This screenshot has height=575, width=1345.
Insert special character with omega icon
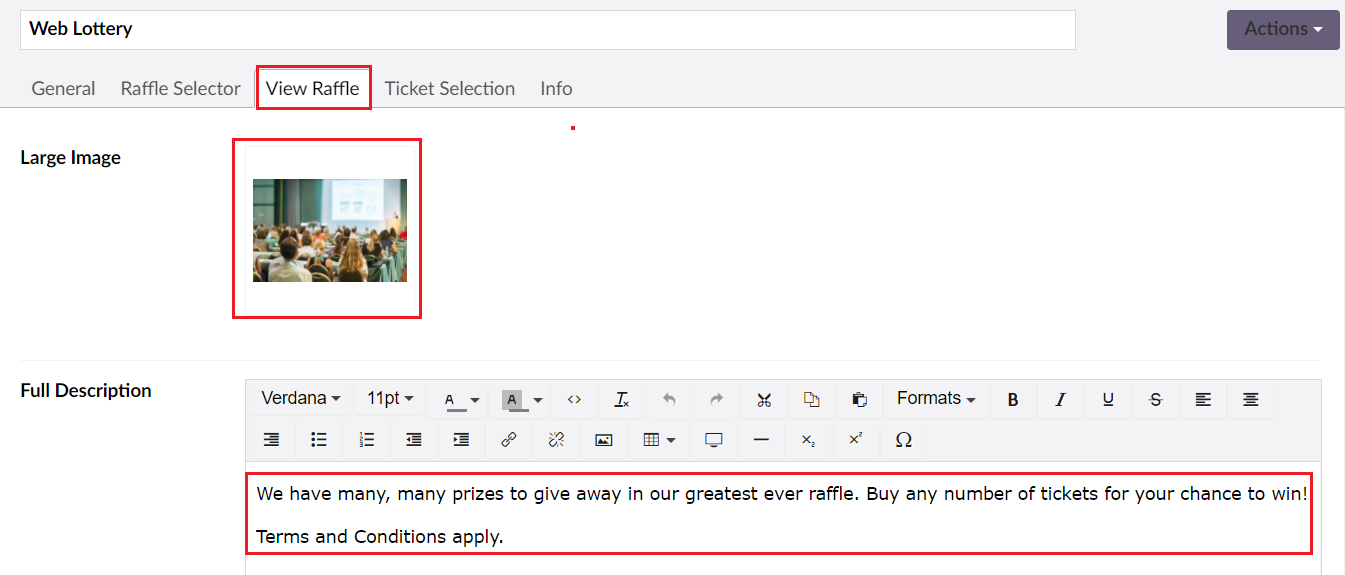[903, 439]
